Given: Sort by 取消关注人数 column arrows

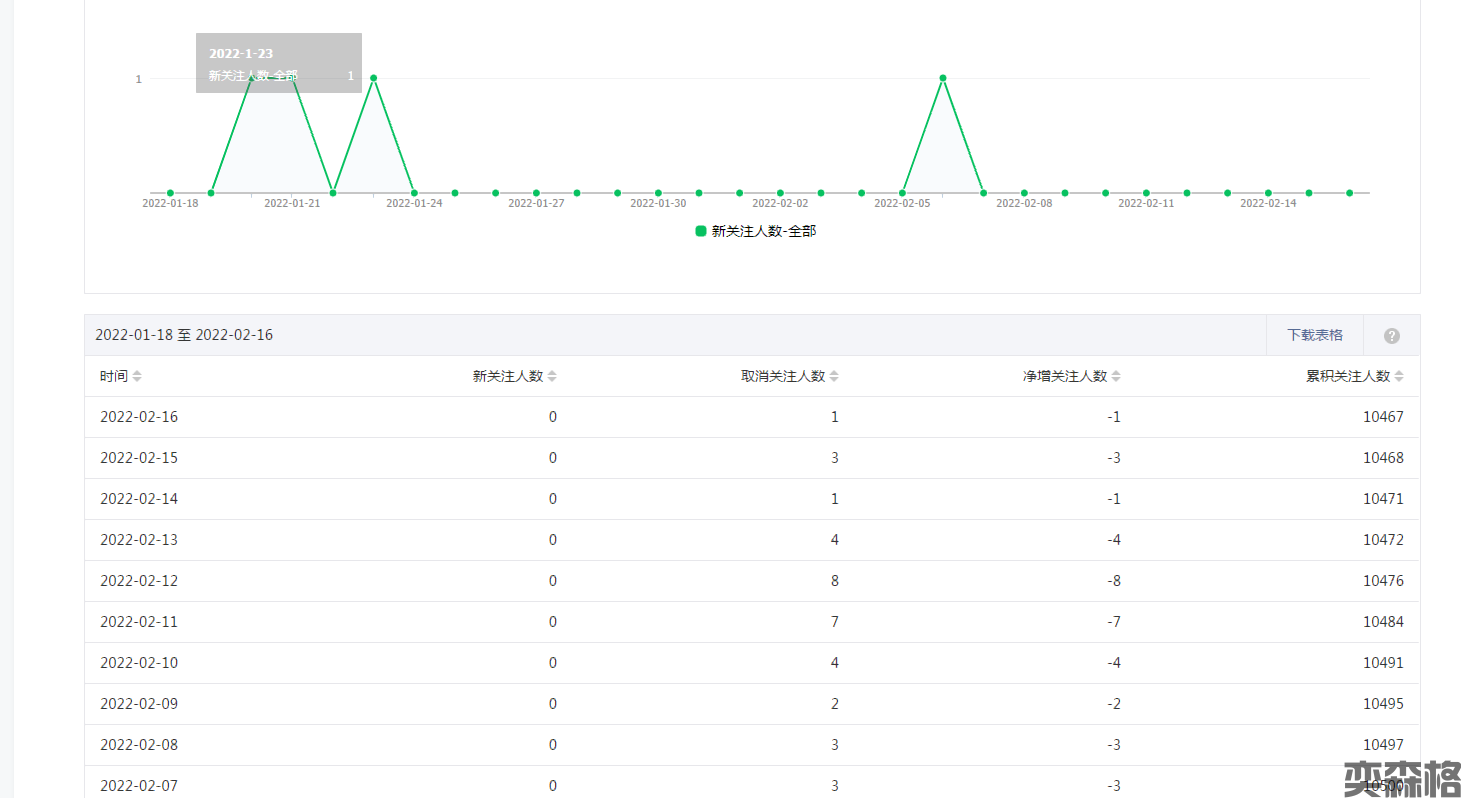Looking at the screenshot, I should click(834, 377).
